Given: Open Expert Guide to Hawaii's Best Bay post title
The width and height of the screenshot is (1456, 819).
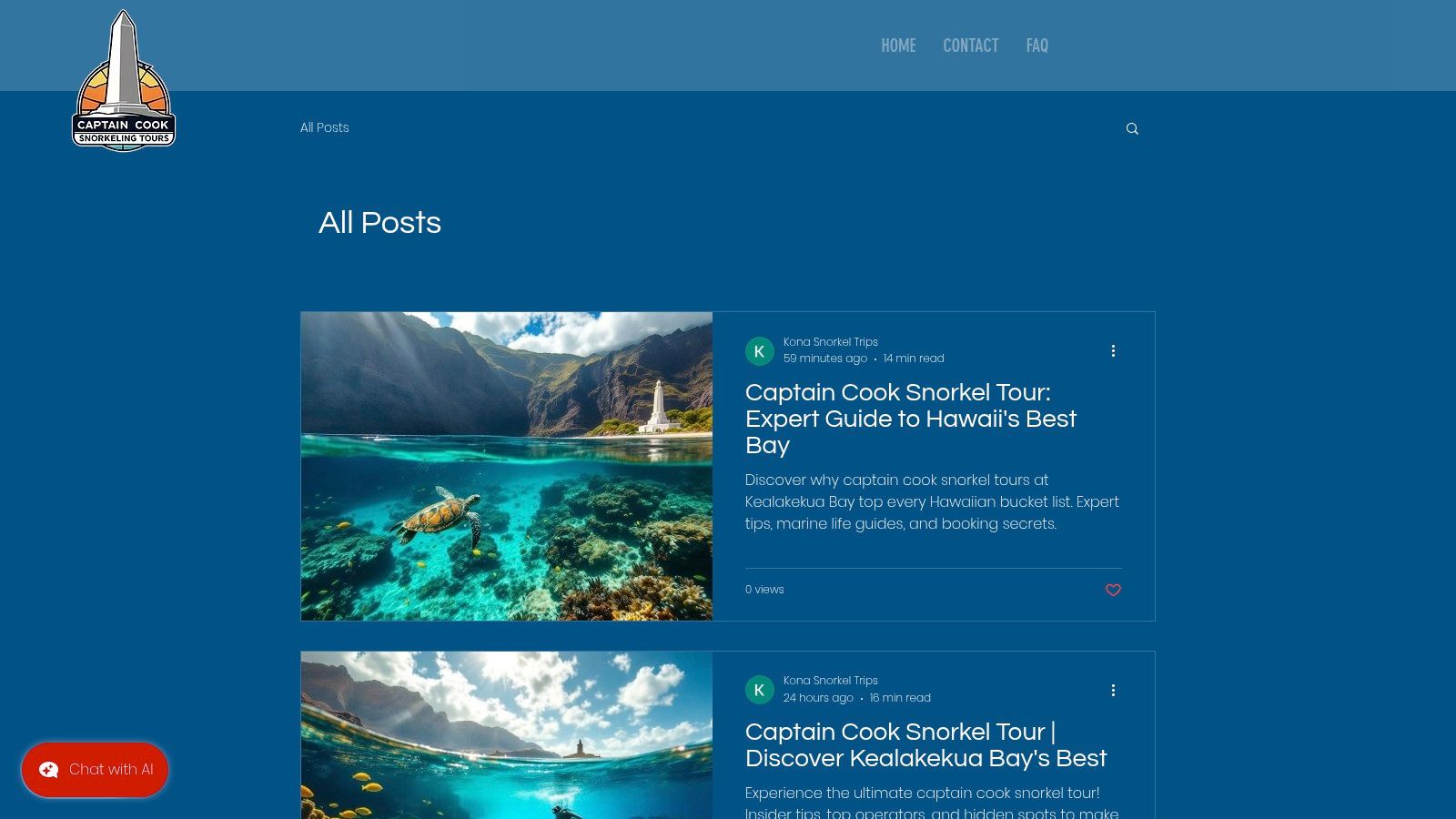Looking at the screenshot, I should point(911,419).
